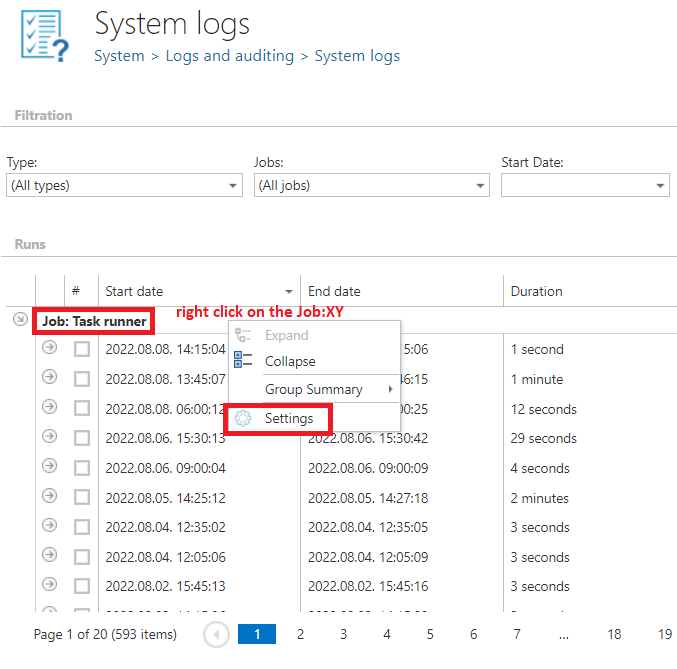Click the System breadcrumb link
The width and height of the screenshot is (677, 669).
point(119,56)
